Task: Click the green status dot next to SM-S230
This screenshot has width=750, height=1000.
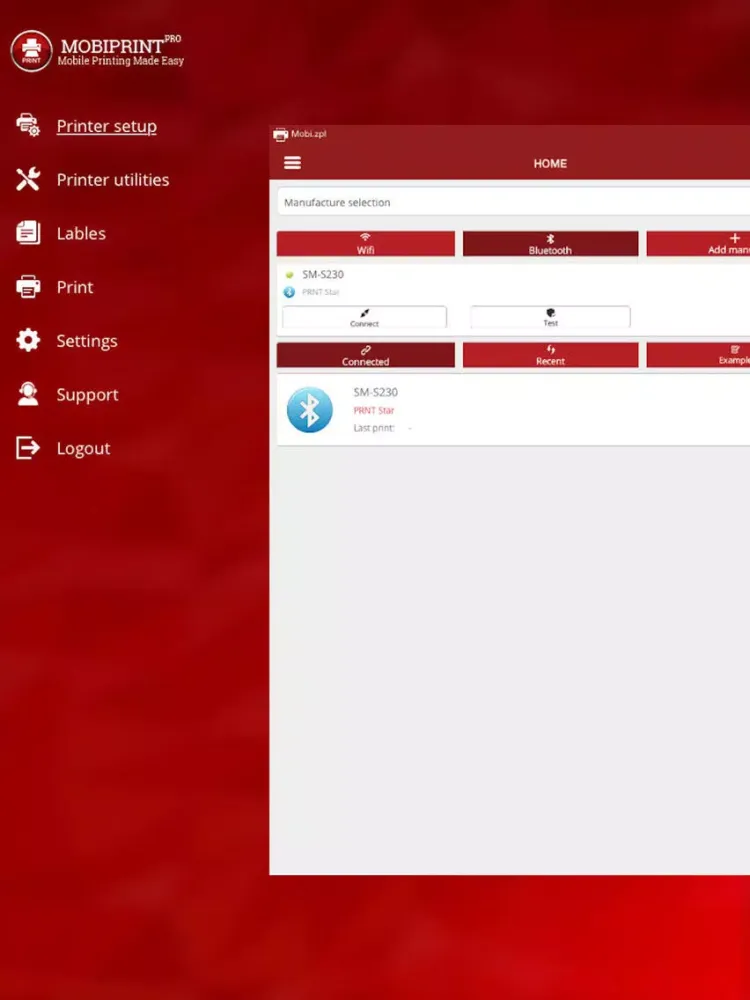Action: click(290, 276)
